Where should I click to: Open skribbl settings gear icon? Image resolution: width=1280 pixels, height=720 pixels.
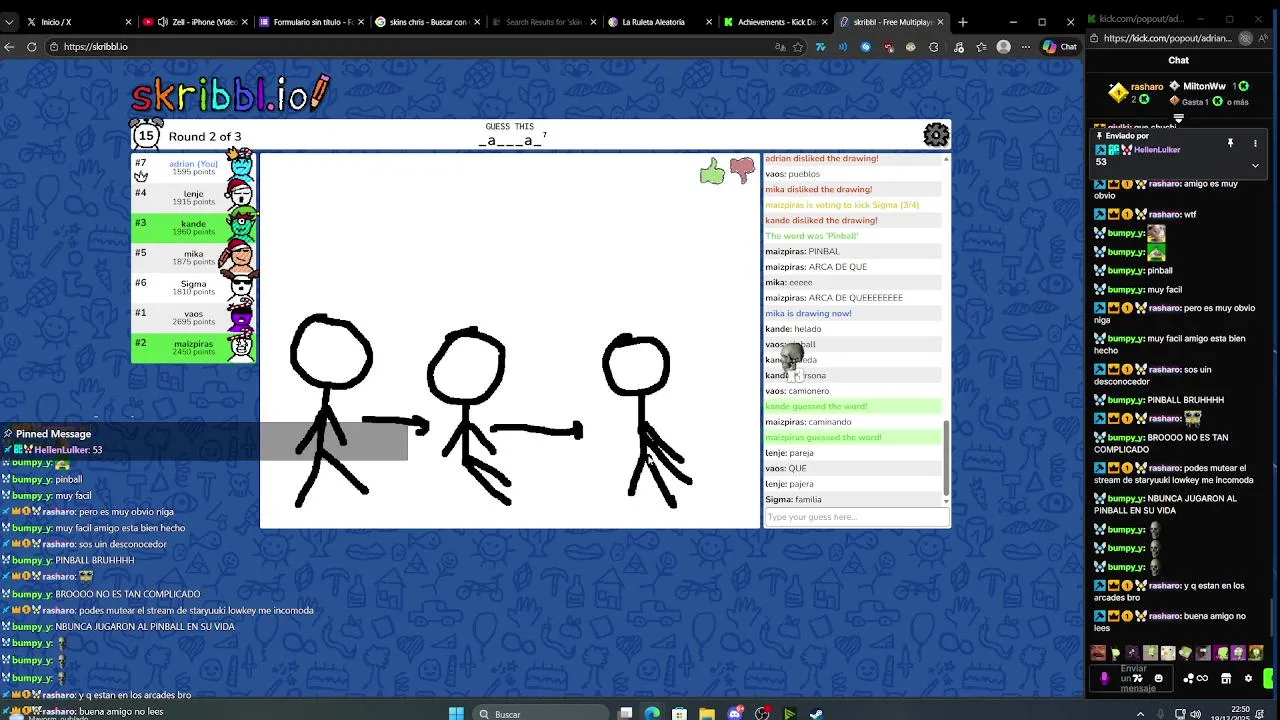pos(936,135)
